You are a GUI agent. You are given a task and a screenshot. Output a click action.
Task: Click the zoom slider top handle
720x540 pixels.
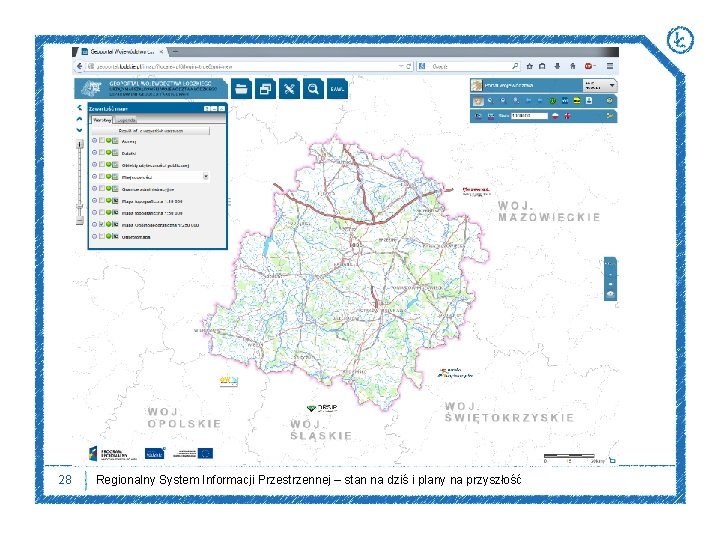(79, 145)
